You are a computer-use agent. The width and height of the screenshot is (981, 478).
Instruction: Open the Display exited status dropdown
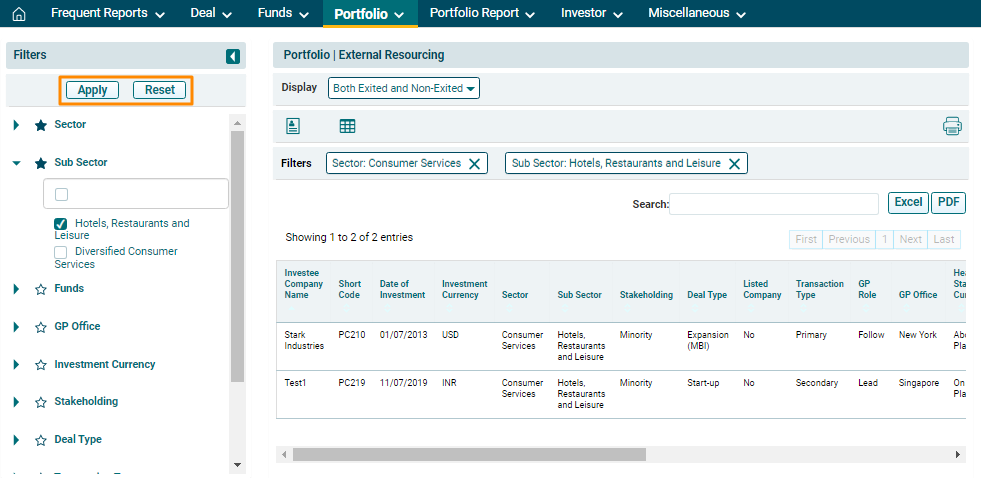tap(404, 88)
